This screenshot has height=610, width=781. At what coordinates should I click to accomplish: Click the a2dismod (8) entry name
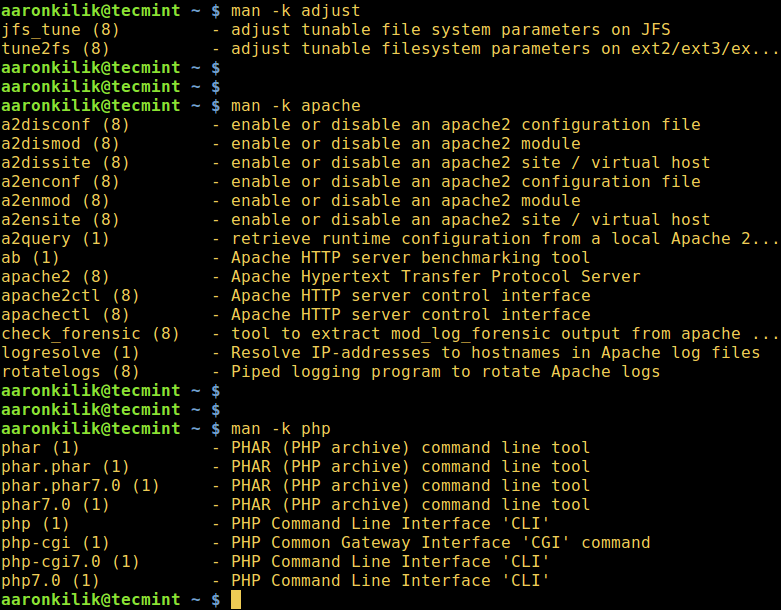click(x=60, y=143)
